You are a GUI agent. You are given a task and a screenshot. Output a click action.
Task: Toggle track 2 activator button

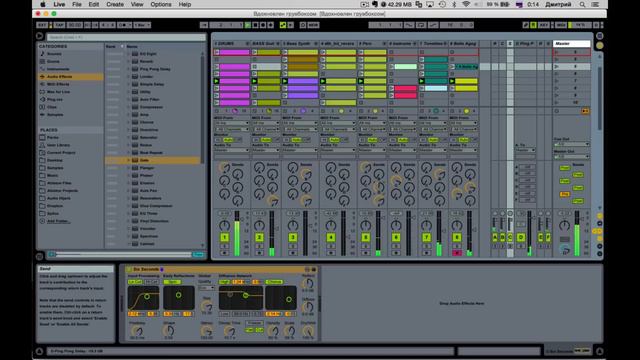[259, 237]
